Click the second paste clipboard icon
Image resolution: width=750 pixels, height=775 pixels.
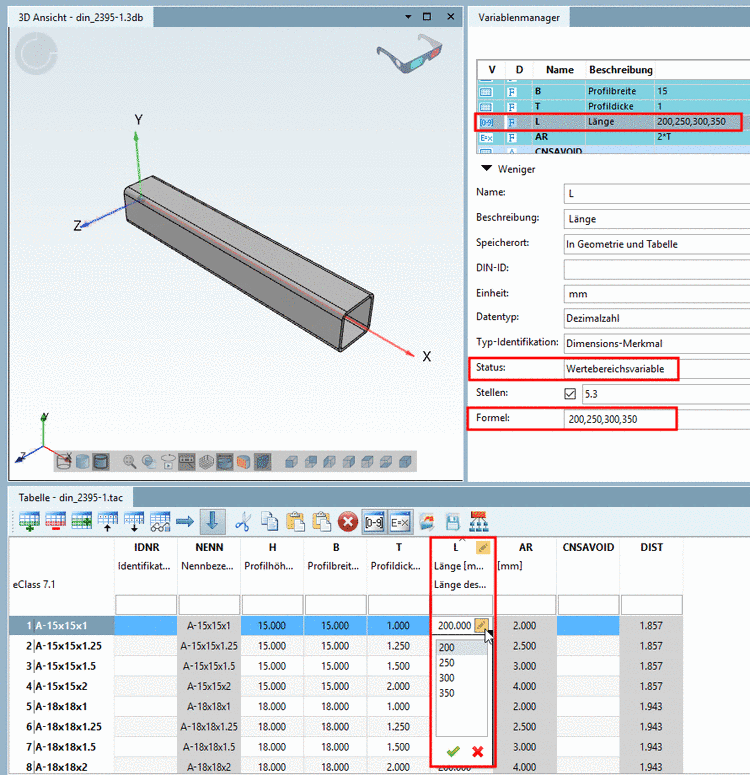point(321,522)
